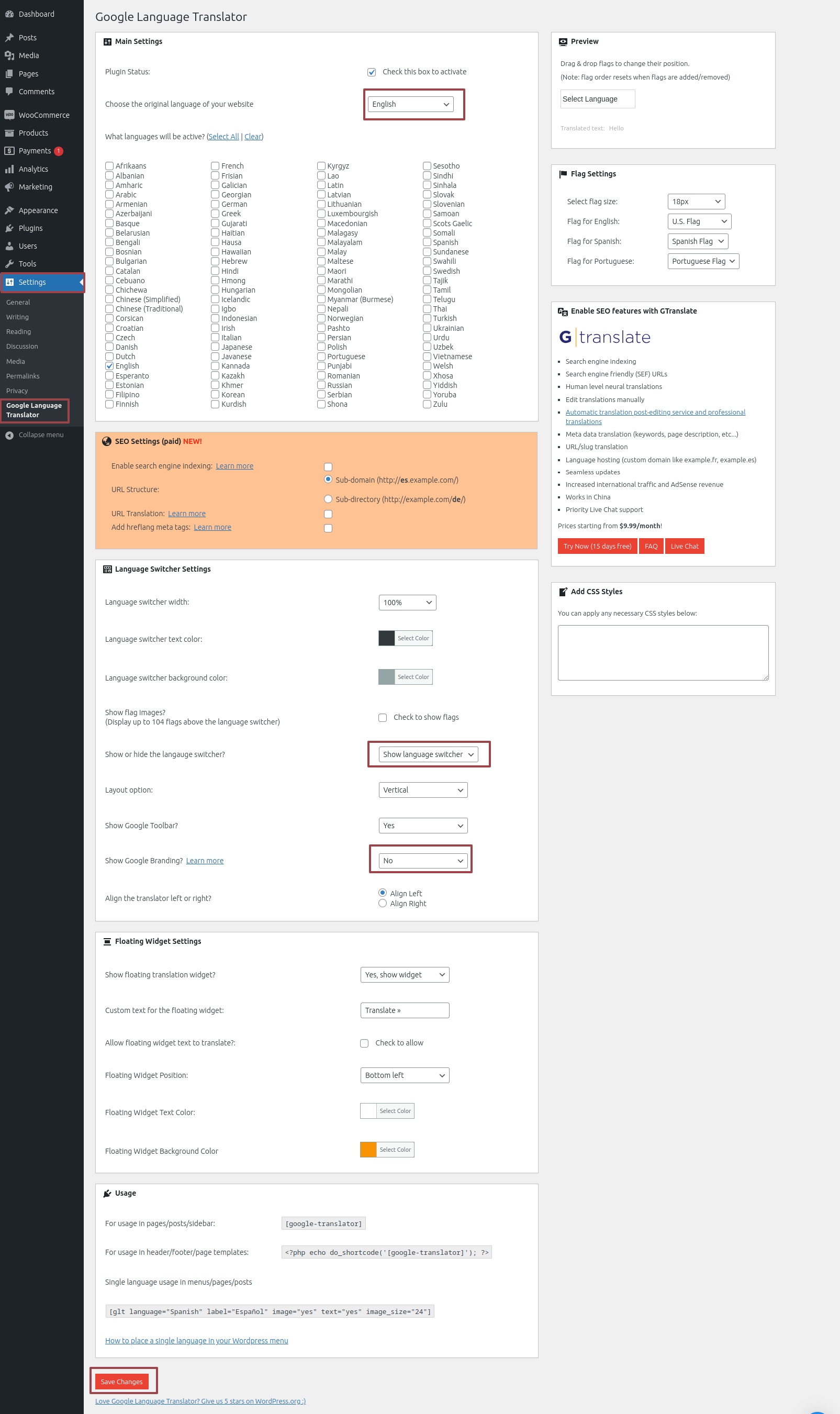Click the Plugins plug icon
This screenshot has width=840, height=1414.
(x=9, y=228)
